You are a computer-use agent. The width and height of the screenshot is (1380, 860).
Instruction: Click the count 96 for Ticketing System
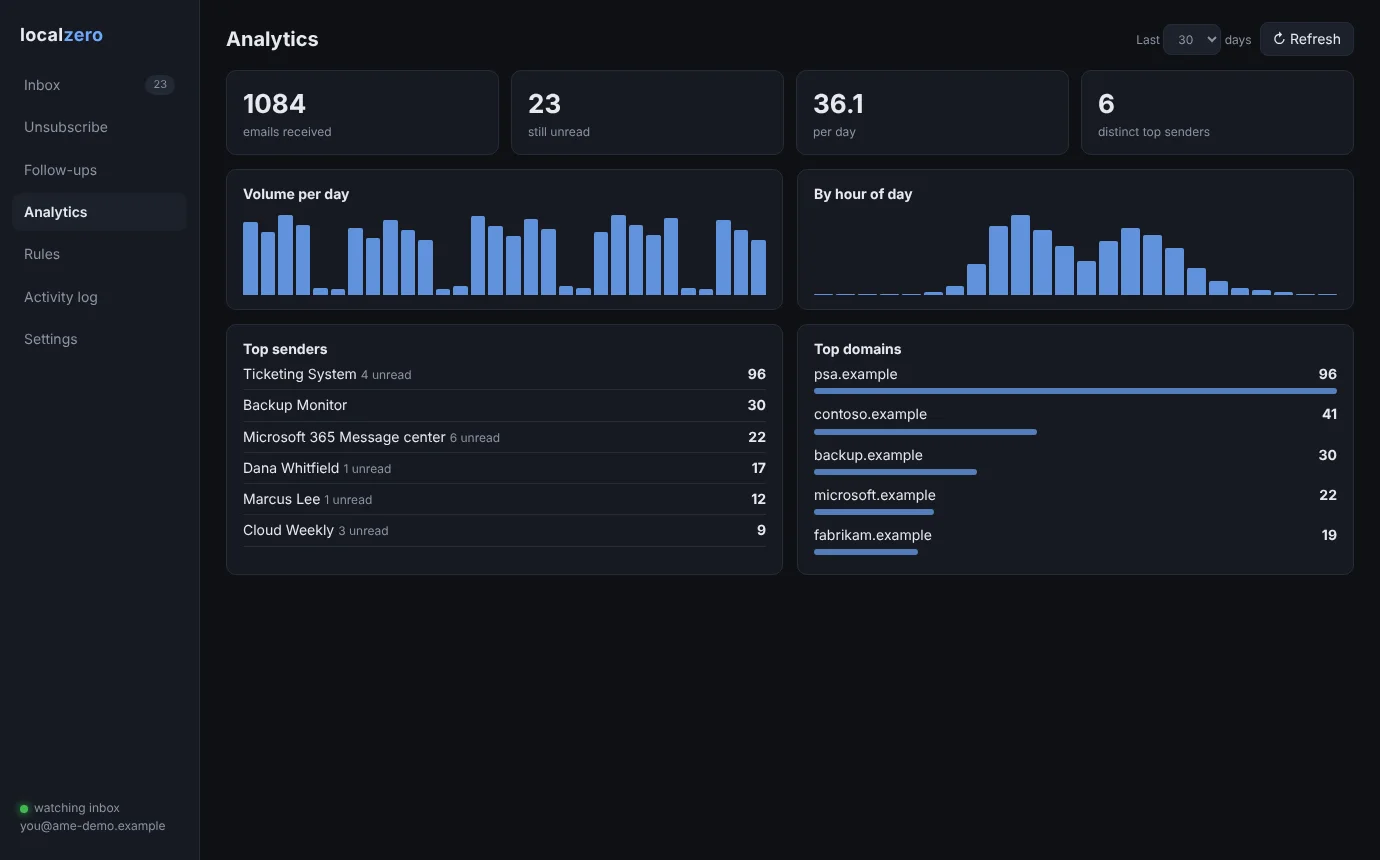[x=756, y=374]
